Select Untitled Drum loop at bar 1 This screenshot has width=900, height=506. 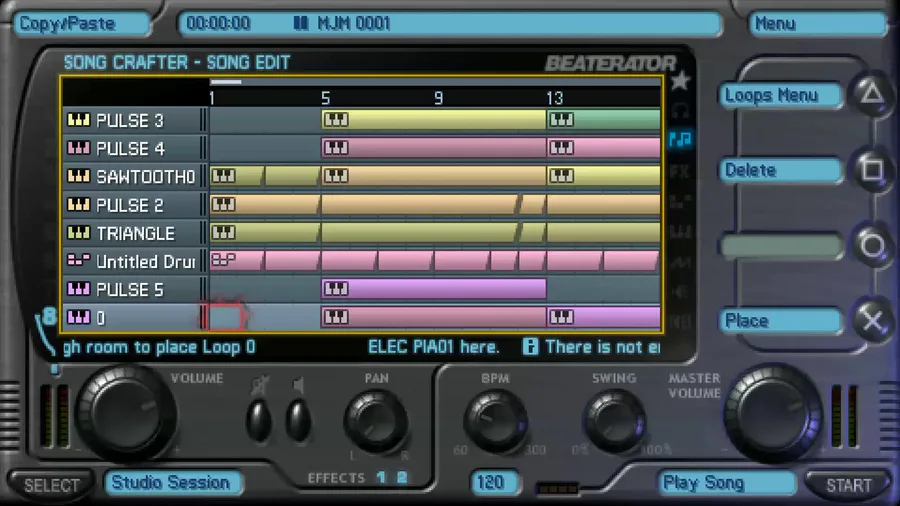[236, 260]
